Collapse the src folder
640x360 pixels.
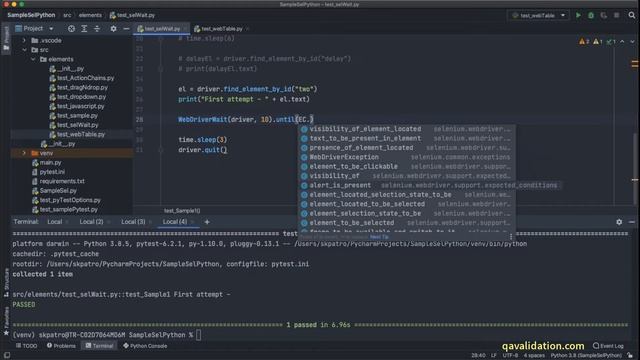coord(24,50)
